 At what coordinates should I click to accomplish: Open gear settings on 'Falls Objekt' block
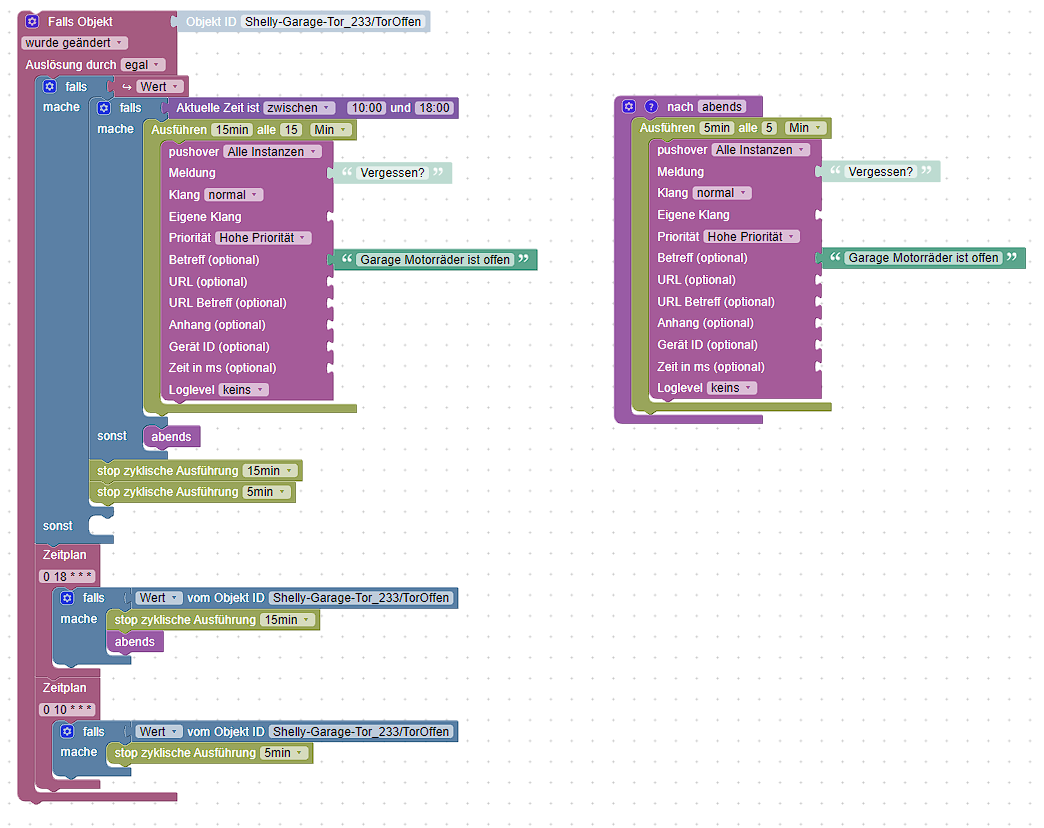point(32,21)
